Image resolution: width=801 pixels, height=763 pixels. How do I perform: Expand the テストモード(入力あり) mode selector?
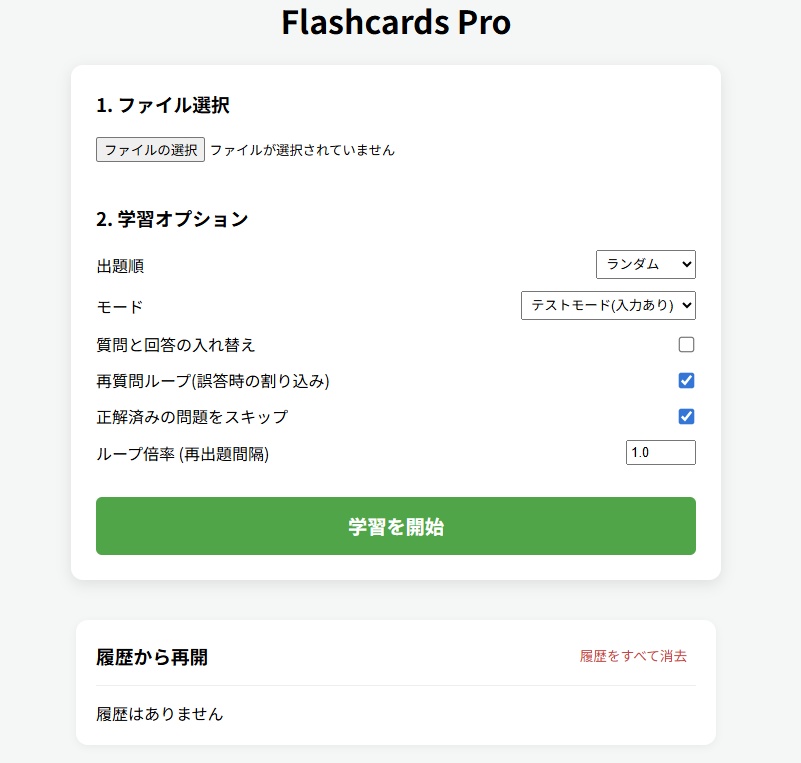click(x=607, y=305)
